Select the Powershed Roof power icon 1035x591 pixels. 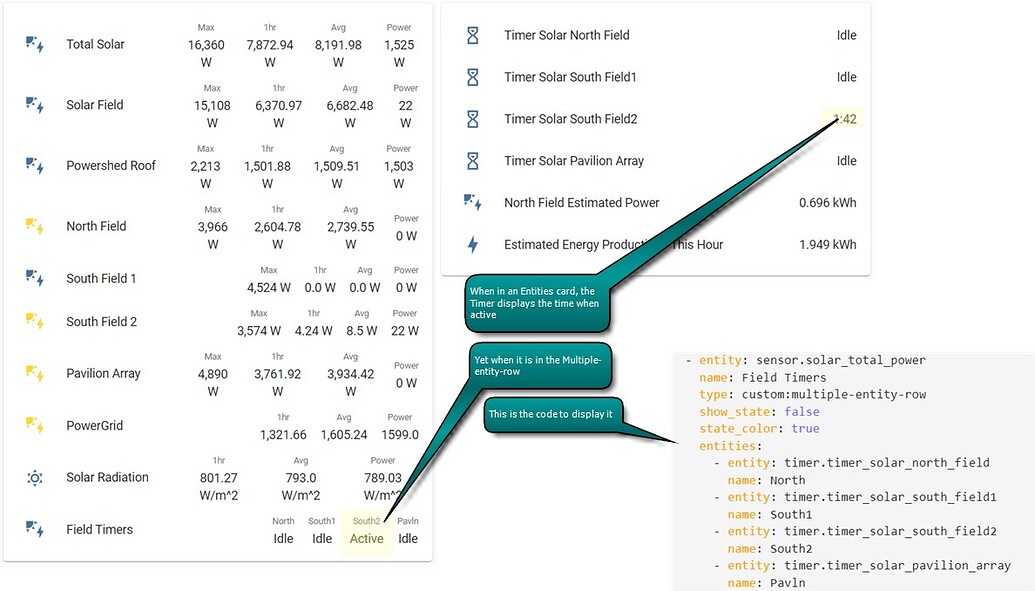pyautogui.click(x=35, y=166)
